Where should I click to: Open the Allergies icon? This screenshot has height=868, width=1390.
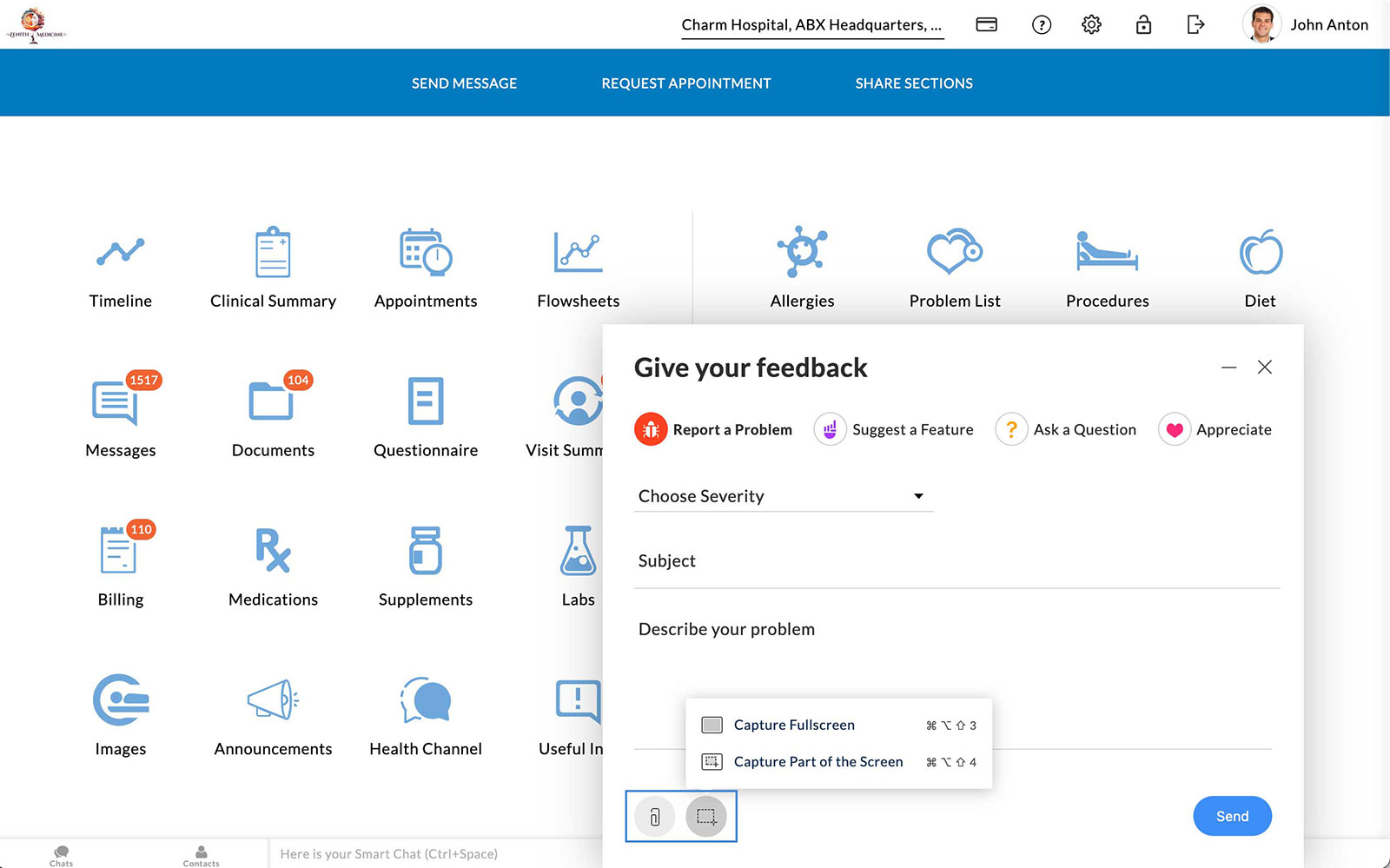pyautogui.click(x=802, y=252)
